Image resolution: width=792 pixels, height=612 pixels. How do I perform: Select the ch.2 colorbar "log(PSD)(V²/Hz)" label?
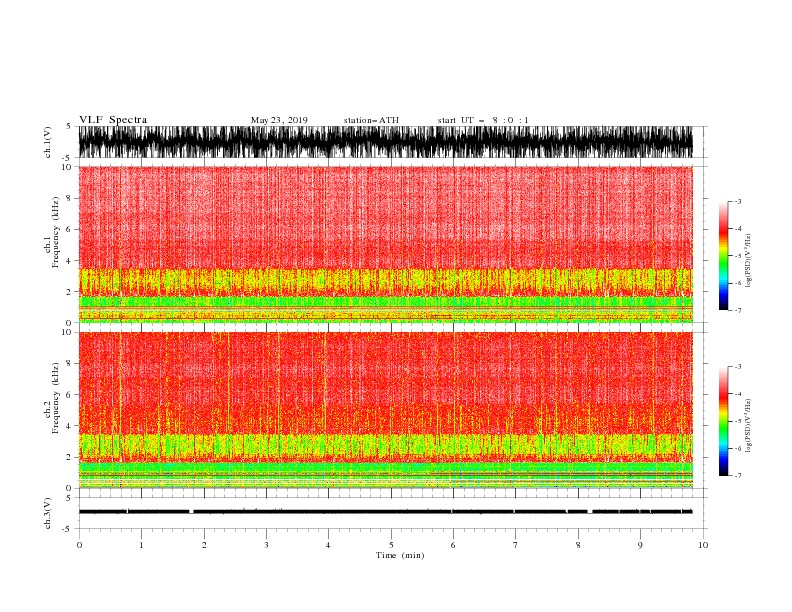(x=748, y=425)
